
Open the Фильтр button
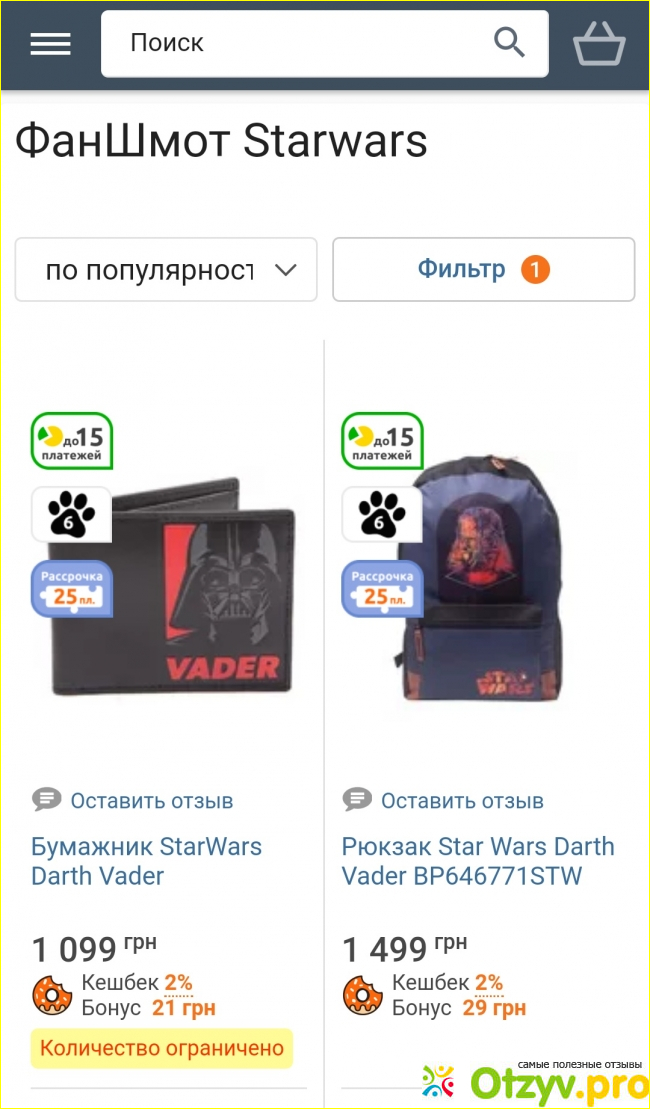pyautogui.click(x=484, y=269)
